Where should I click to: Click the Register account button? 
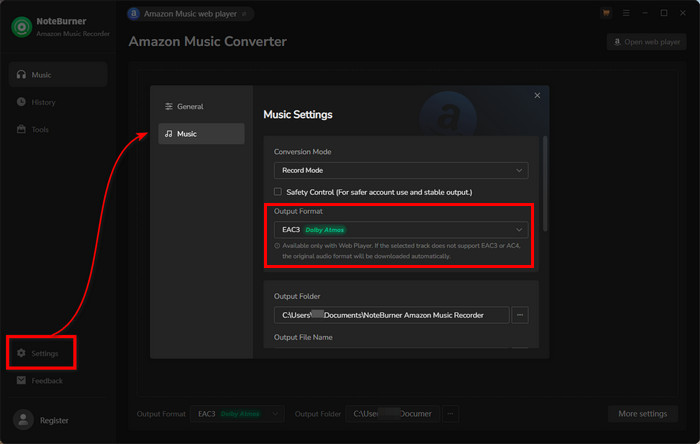pos(54,420)
